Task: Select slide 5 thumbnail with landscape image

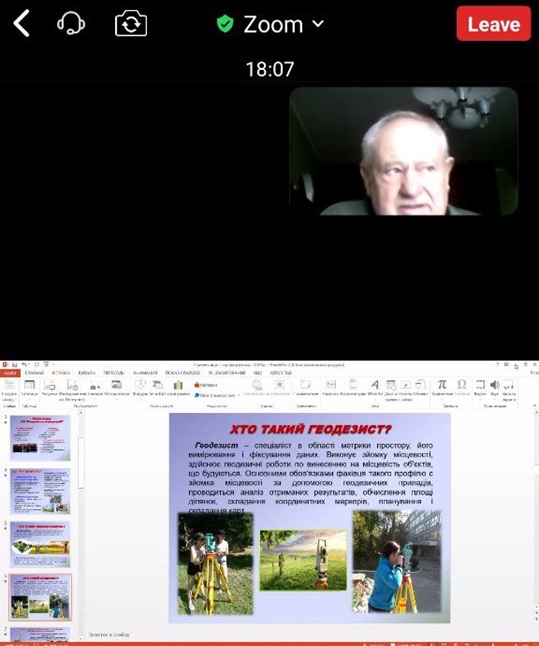Action: pos(40,544)
